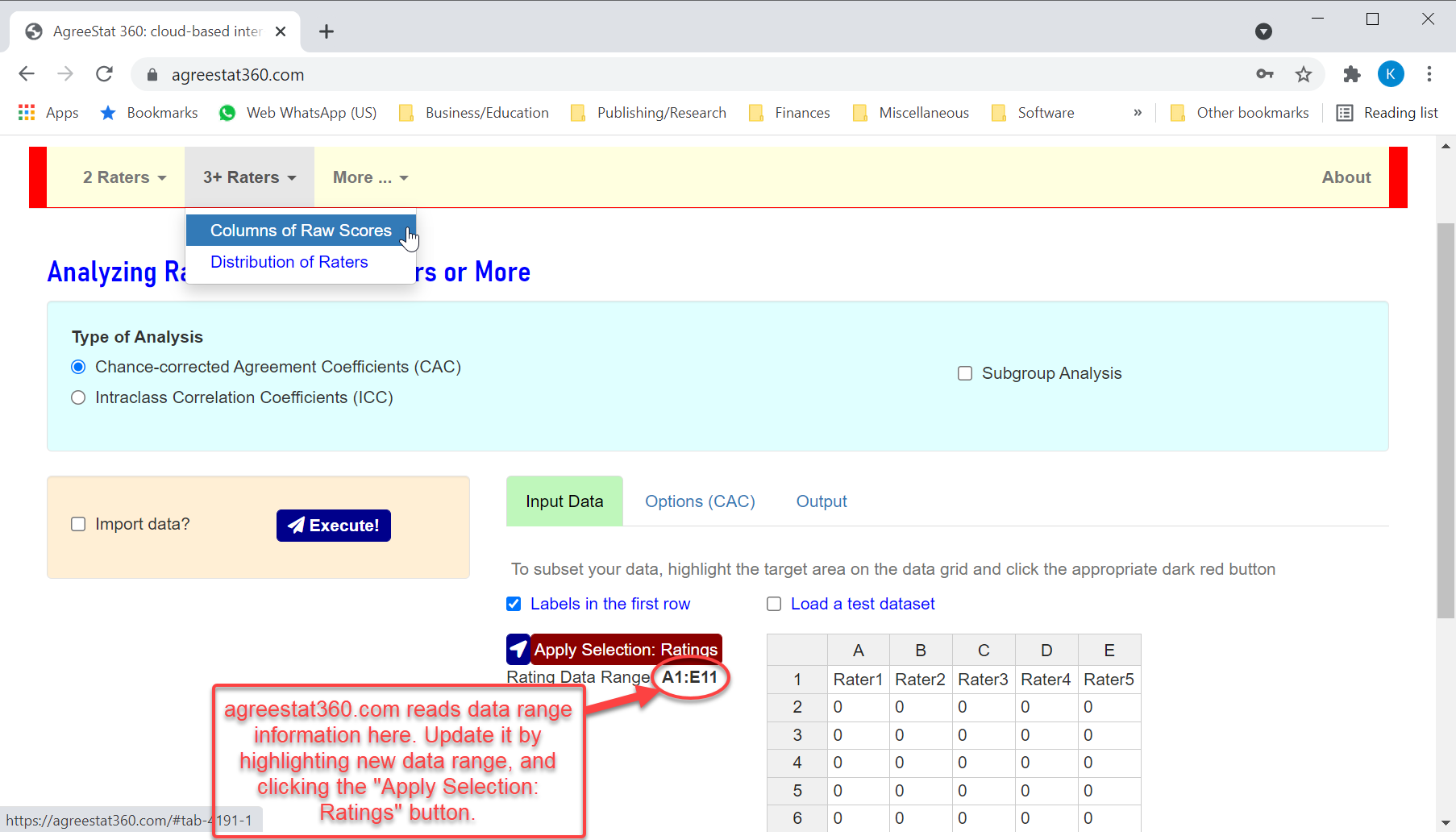Click the Rater5 header cell
Image resolution: width=1456 pixels, height=840 pixels.
point(1109,680)
